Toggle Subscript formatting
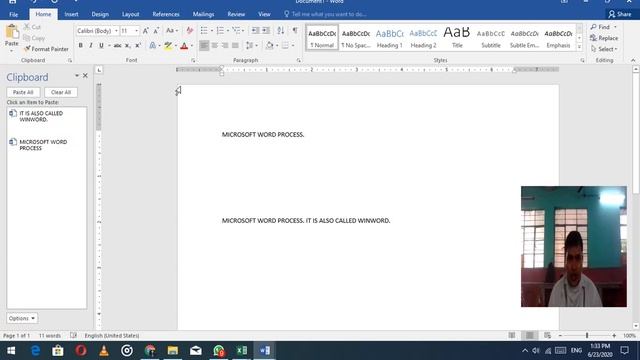 click(128, 46)
